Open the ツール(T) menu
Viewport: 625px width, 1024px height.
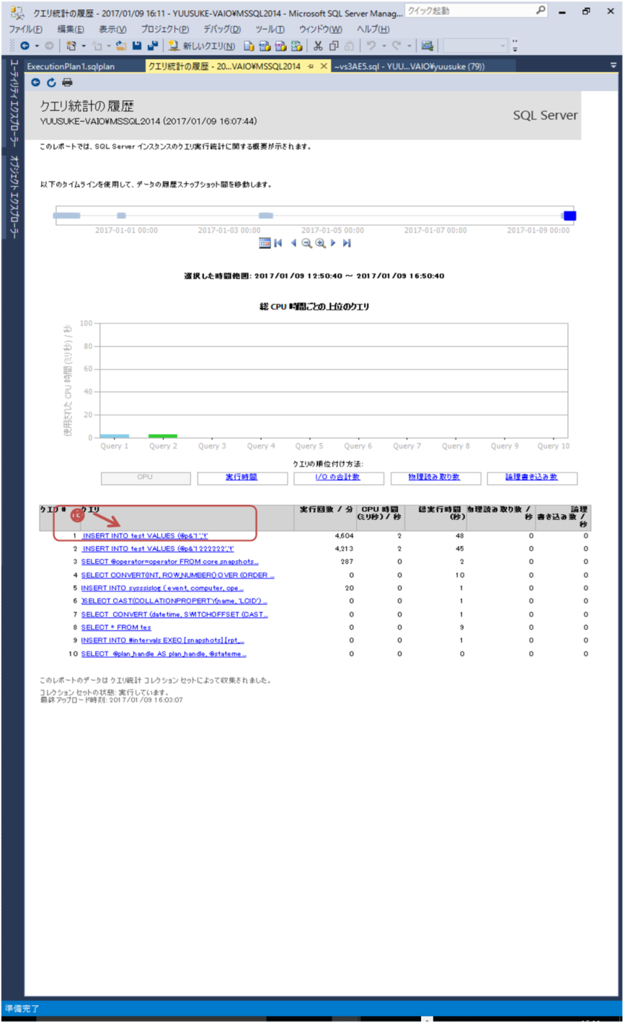click(x=270, y=29)
